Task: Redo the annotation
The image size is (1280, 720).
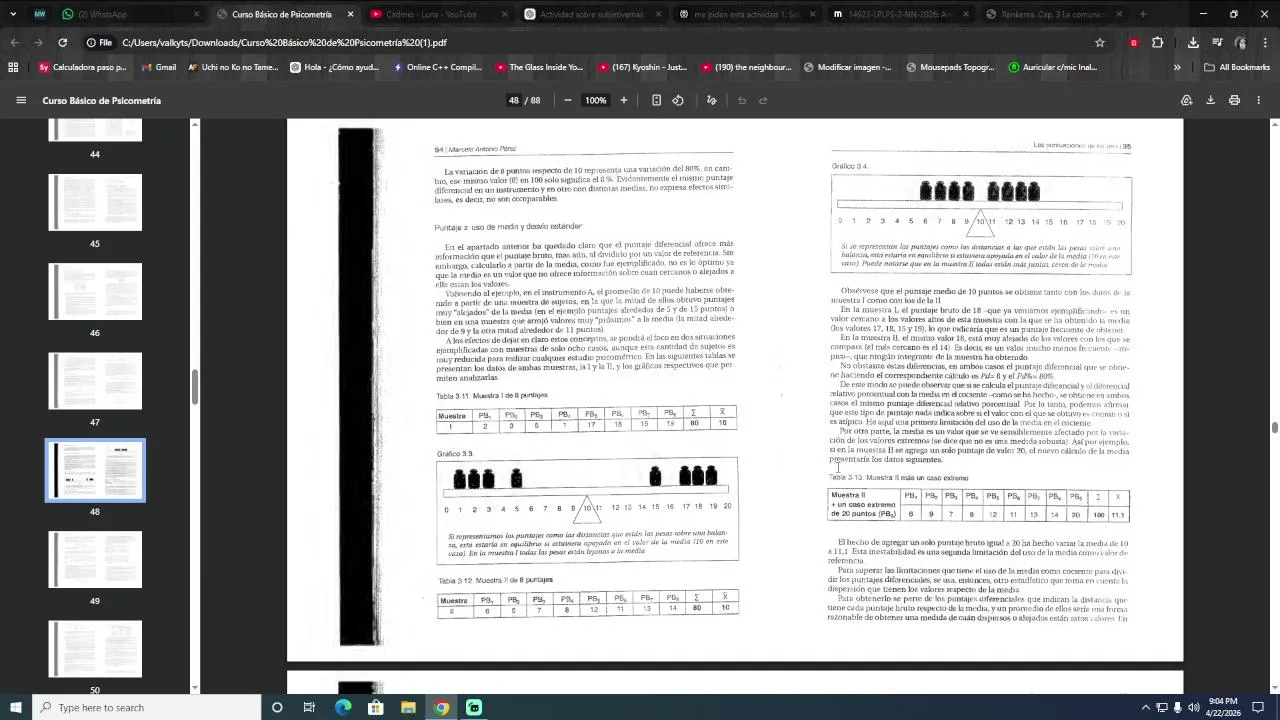Action: [763, 100]
